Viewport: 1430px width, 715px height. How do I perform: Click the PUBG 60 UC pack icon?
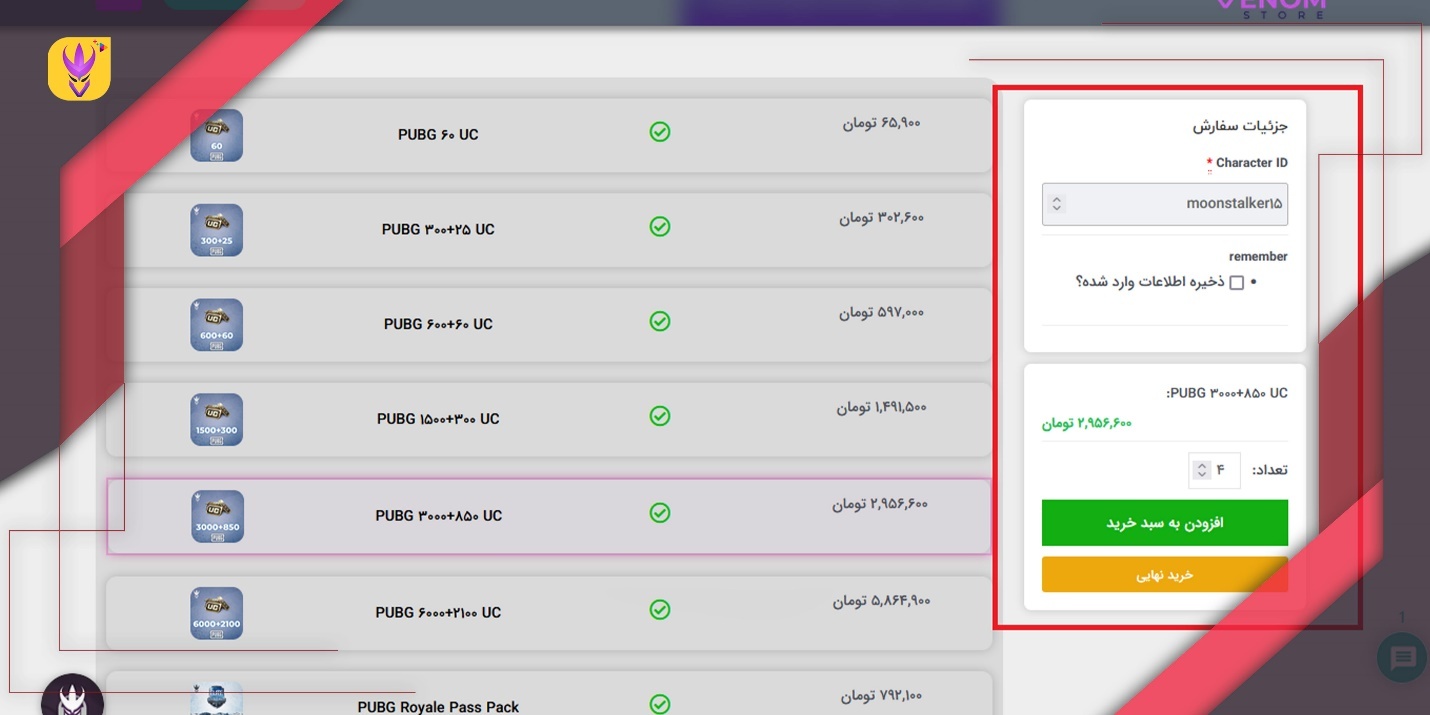[x=217, y=135]
